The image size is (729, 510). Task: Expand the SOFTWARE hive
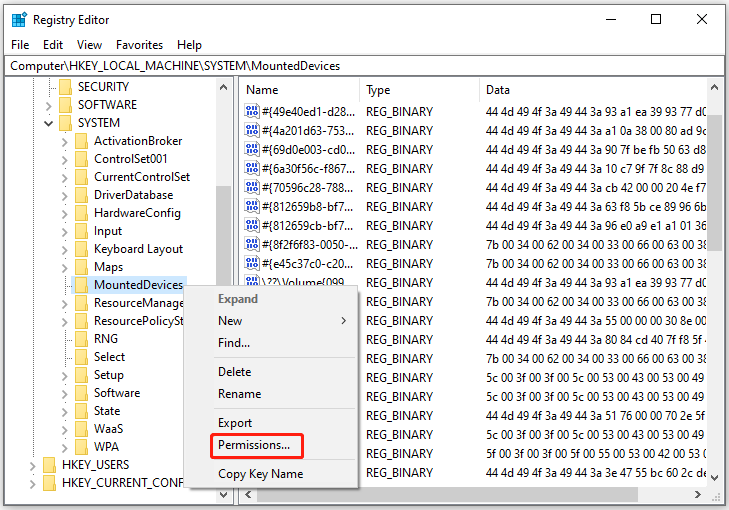48,106
